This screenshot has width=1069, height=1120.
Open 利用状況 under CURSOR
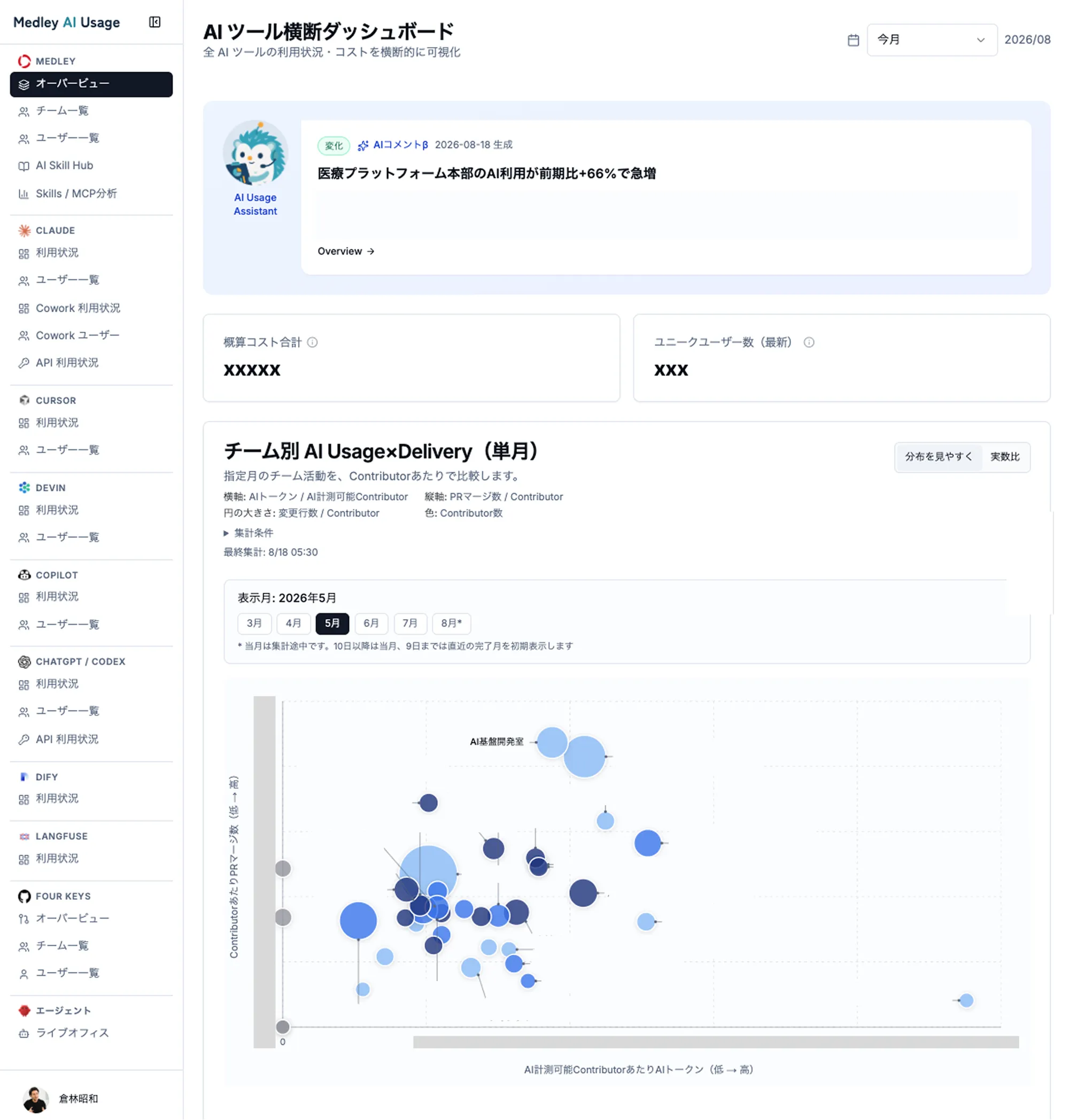click(x=91, y=422)
